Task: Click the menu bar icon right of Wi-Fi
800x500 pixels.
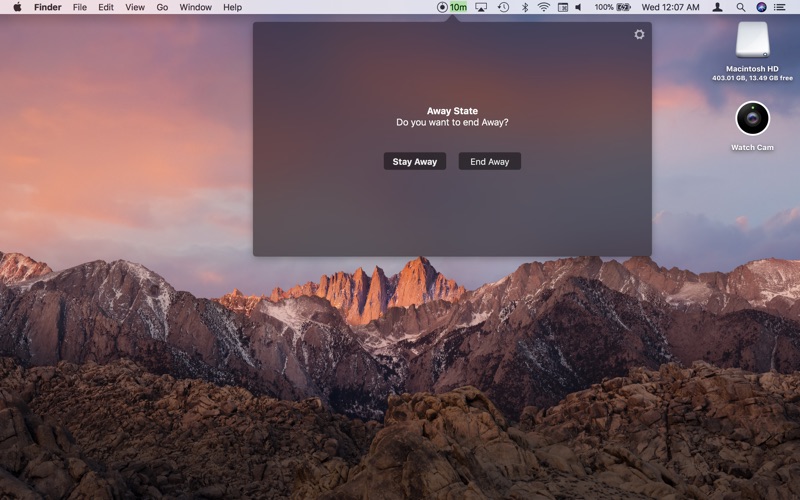Action: point(562,7)
